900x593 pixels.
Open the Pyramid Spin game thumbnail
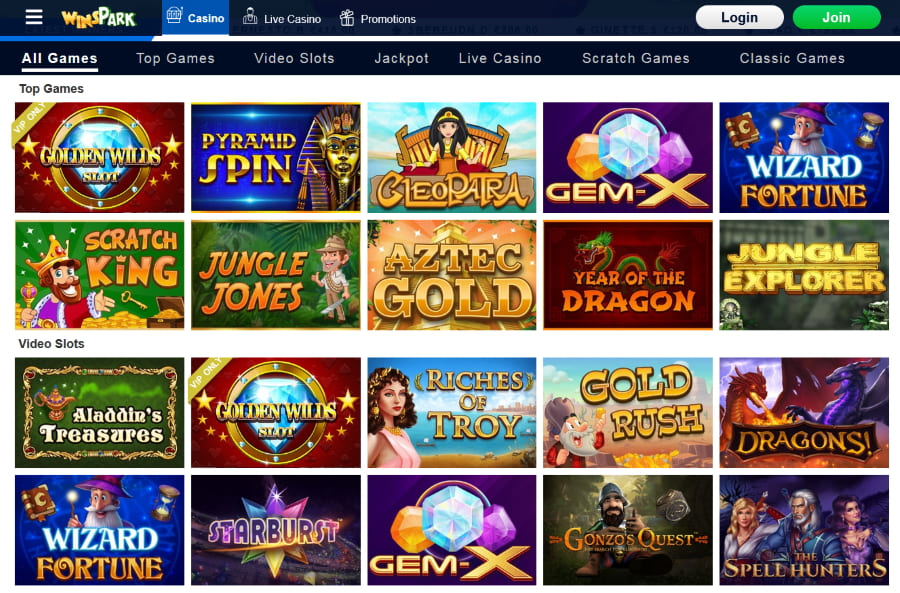tap(276, 157)
